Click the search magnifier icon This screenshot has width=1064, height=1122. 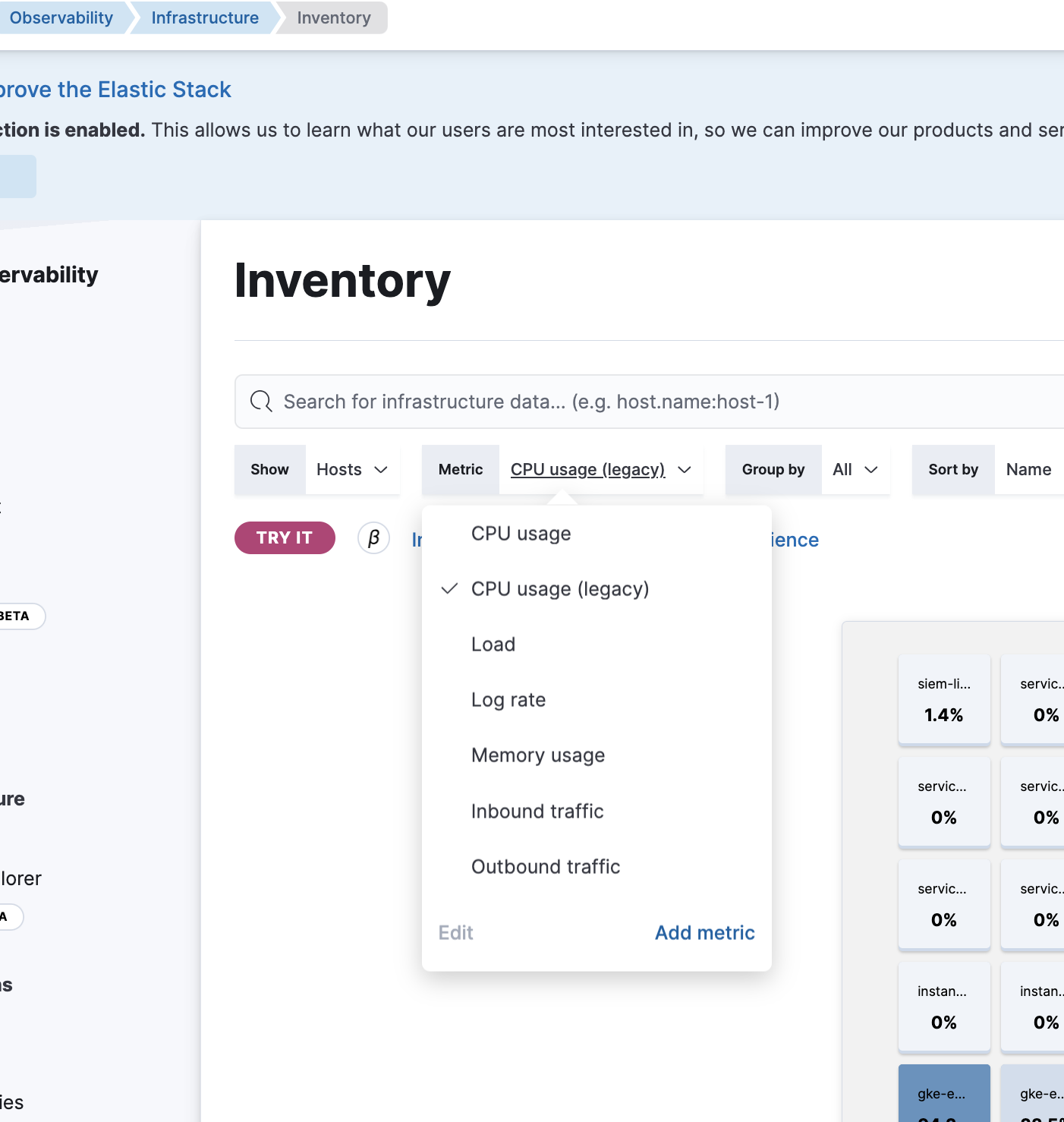261,402
